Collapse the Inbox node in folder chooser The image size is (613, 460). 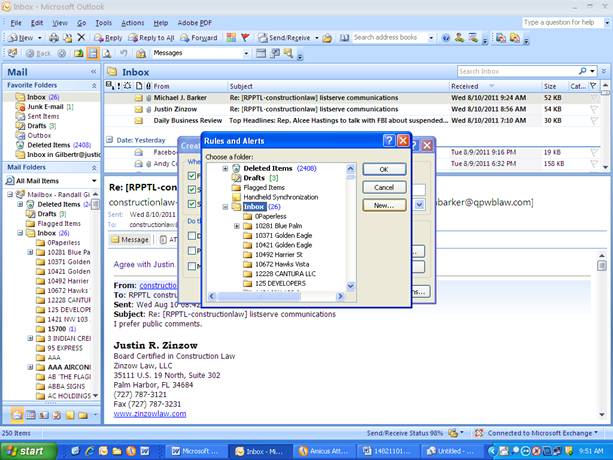pyautogui.click(x=225, y=207)
